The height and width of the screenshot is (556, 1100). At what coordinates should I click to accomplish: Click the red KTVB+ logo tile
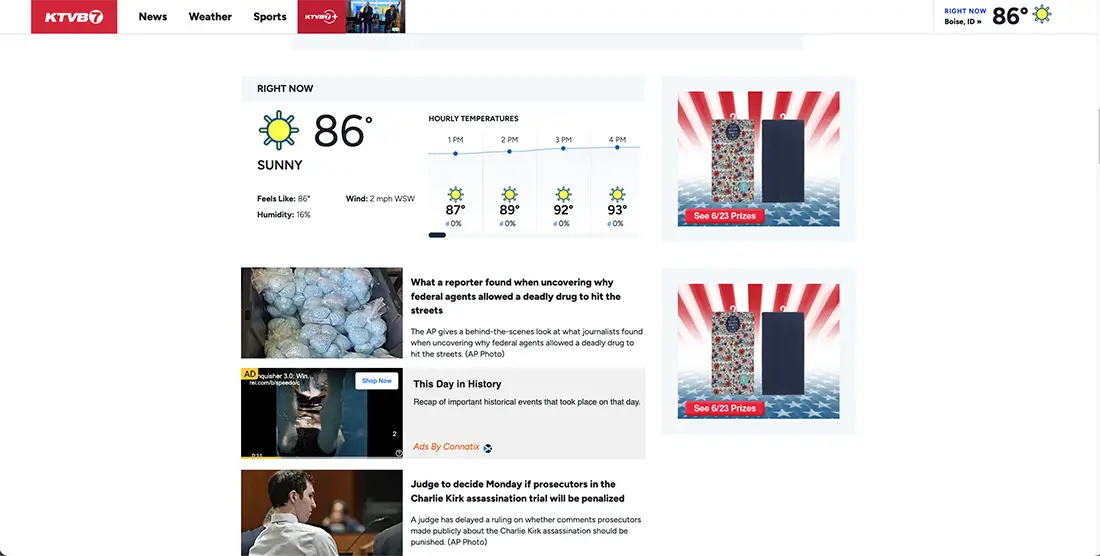pyautogui.click(x=322, y=17)
